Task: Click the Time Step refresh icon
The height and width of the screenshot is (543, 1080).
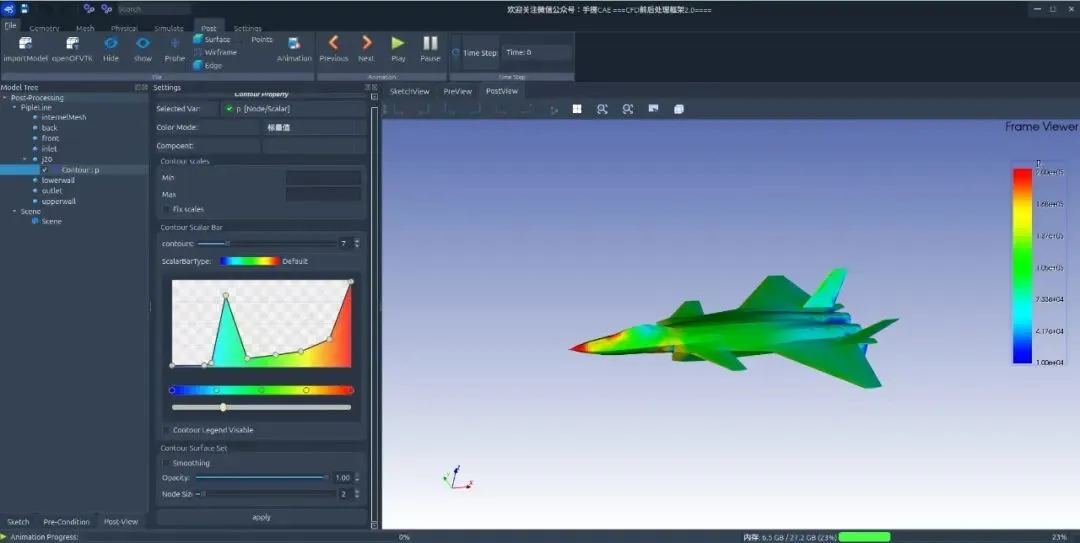Action: pos(455,52)
